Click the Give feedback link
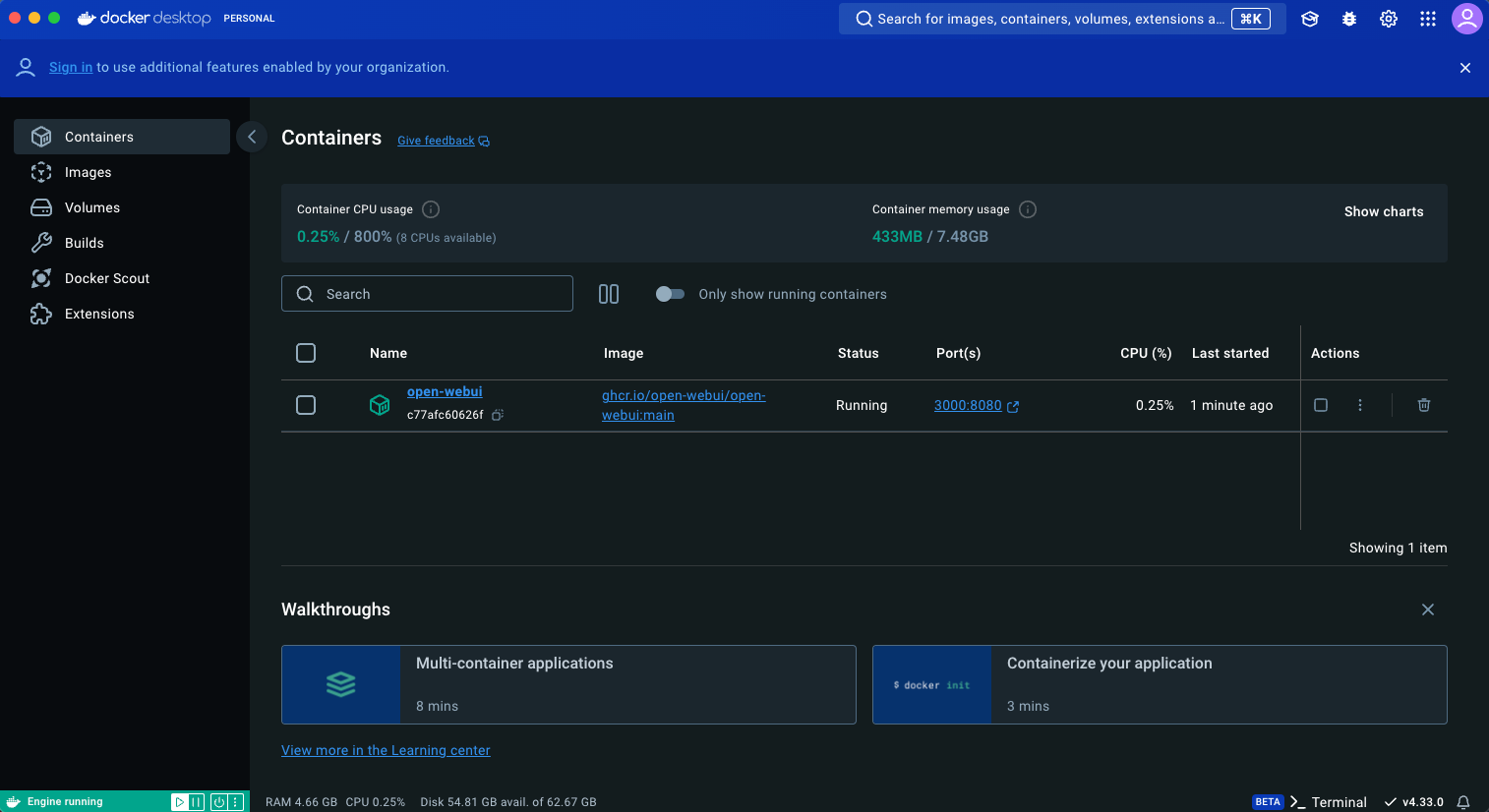This screenshot has height=812, width=1489. [444, 141]
